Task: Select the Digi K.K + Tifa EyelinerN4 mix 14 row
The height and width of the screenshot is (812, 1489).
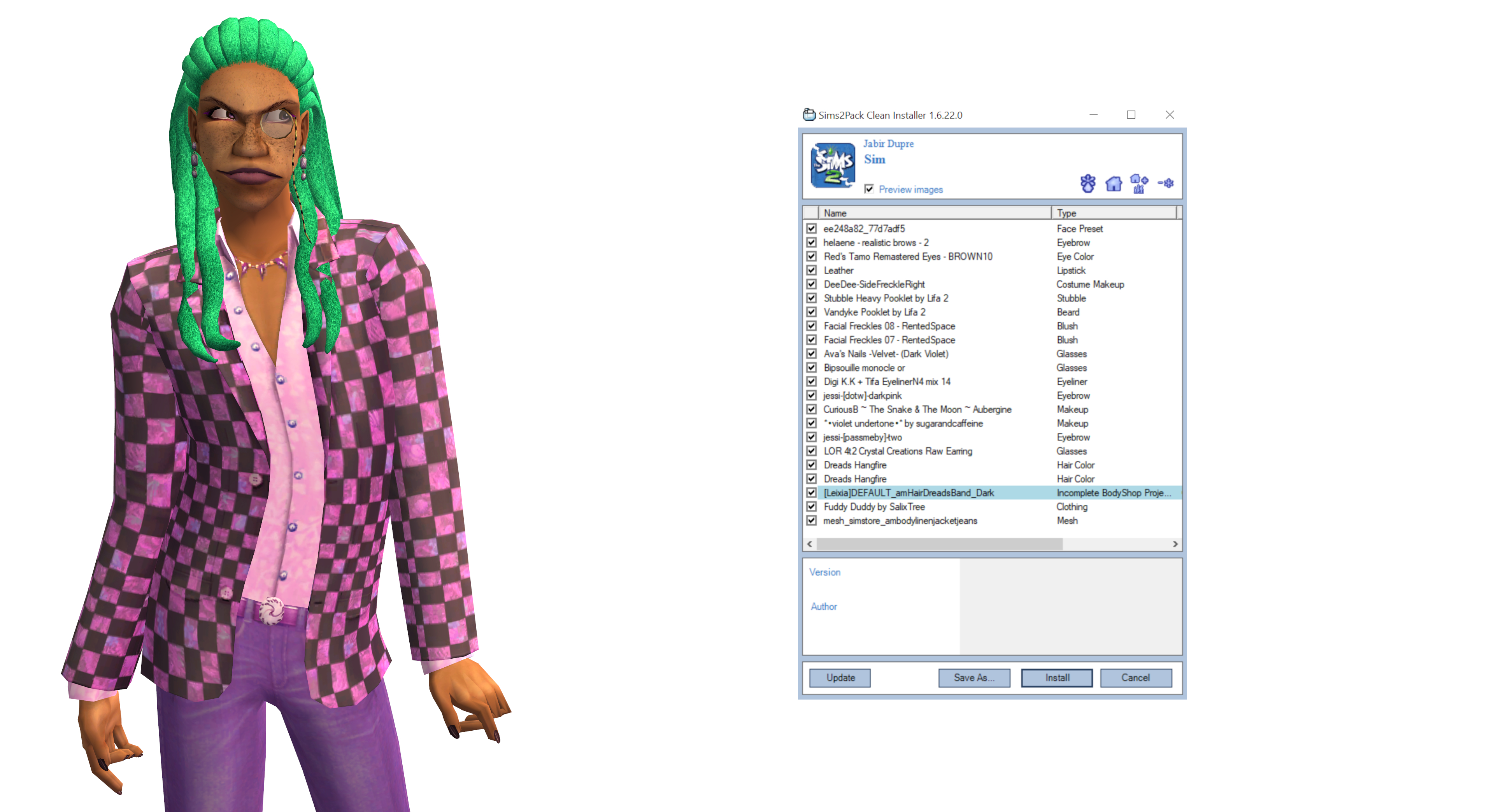Action: pos(992,381)
